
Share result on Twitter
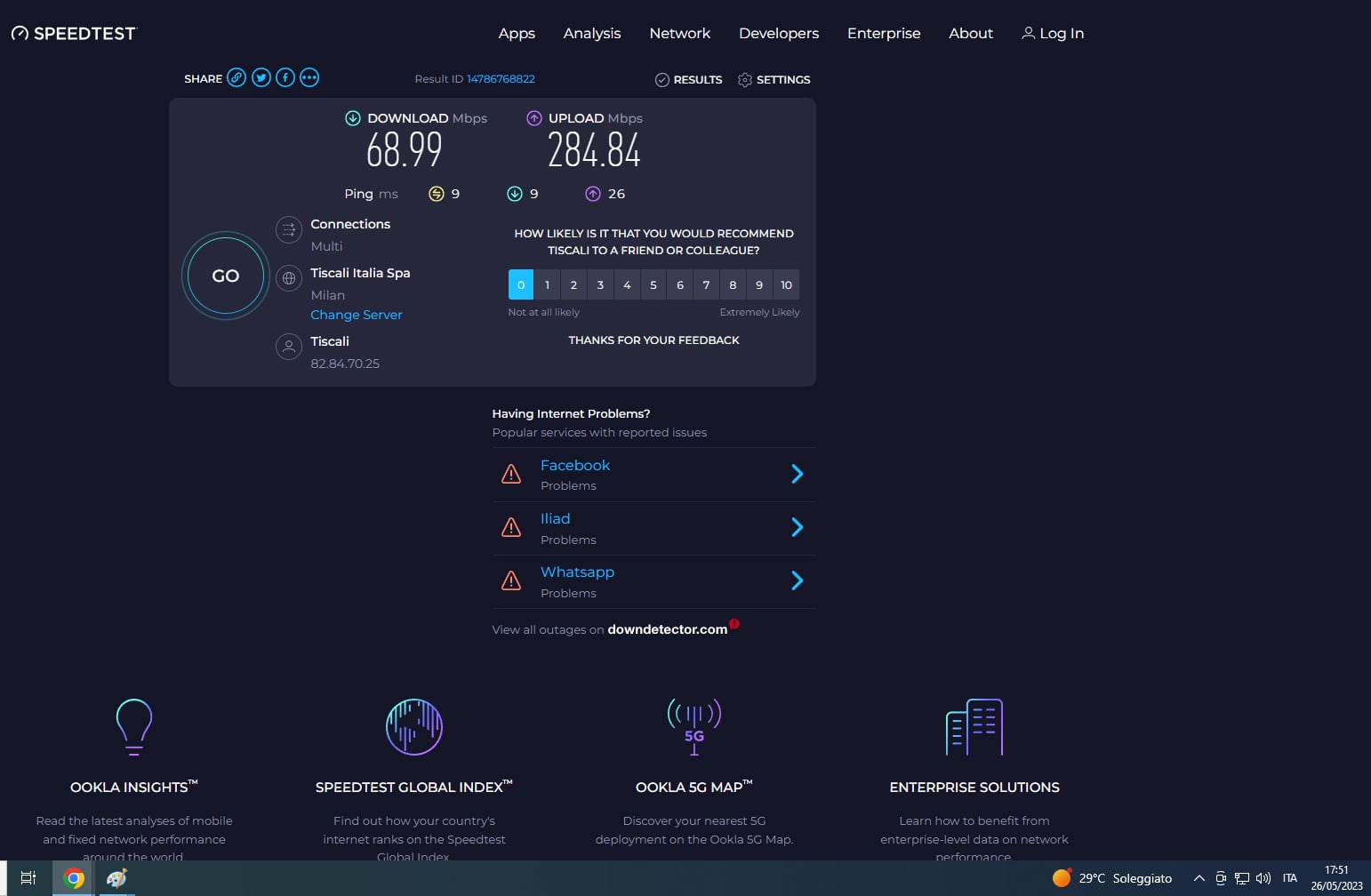261,77
